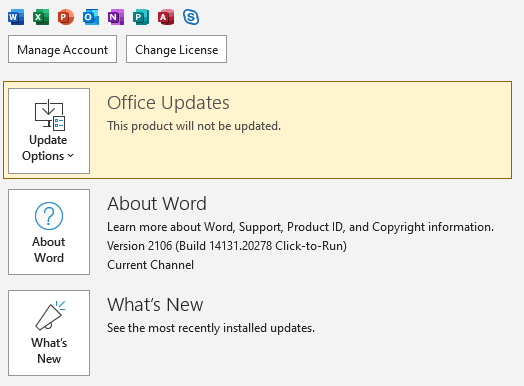The width and height of the screenshot is (524, 386).
Task: Click the update download monitor icon
Action: pos(50,115)
